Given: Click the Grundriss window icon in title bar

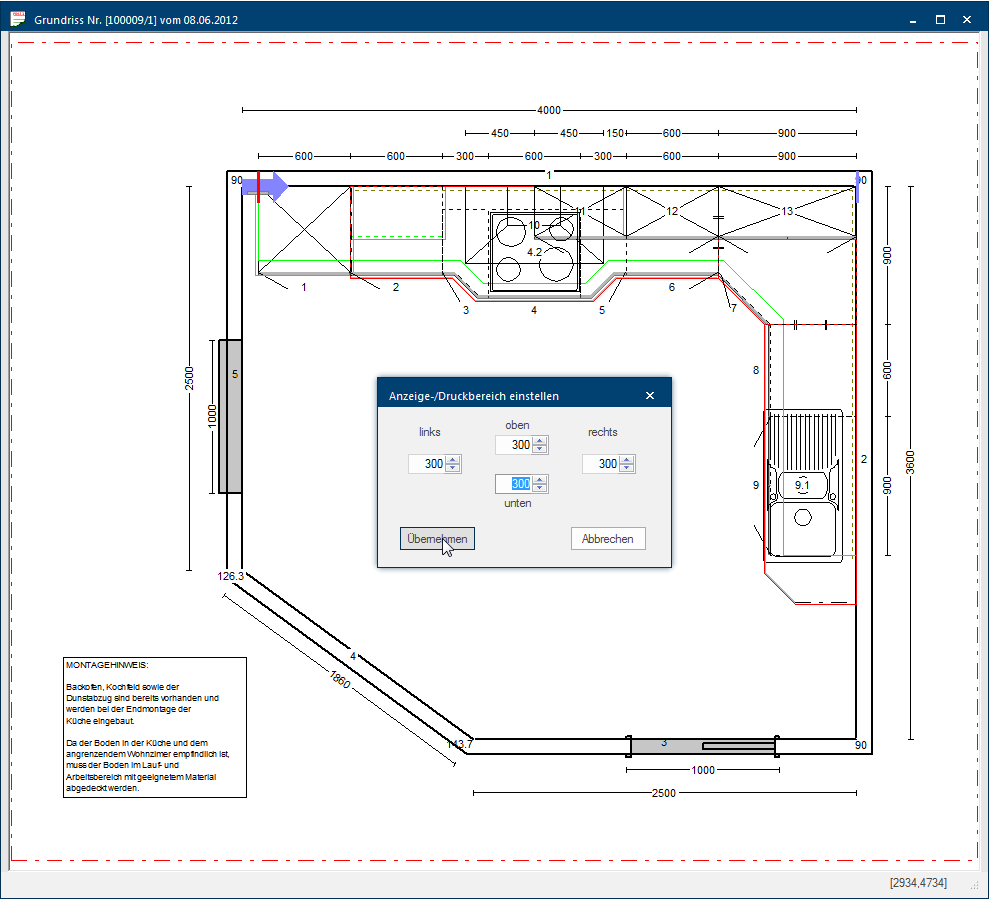Looking at the screenshot, I should 17,19.
